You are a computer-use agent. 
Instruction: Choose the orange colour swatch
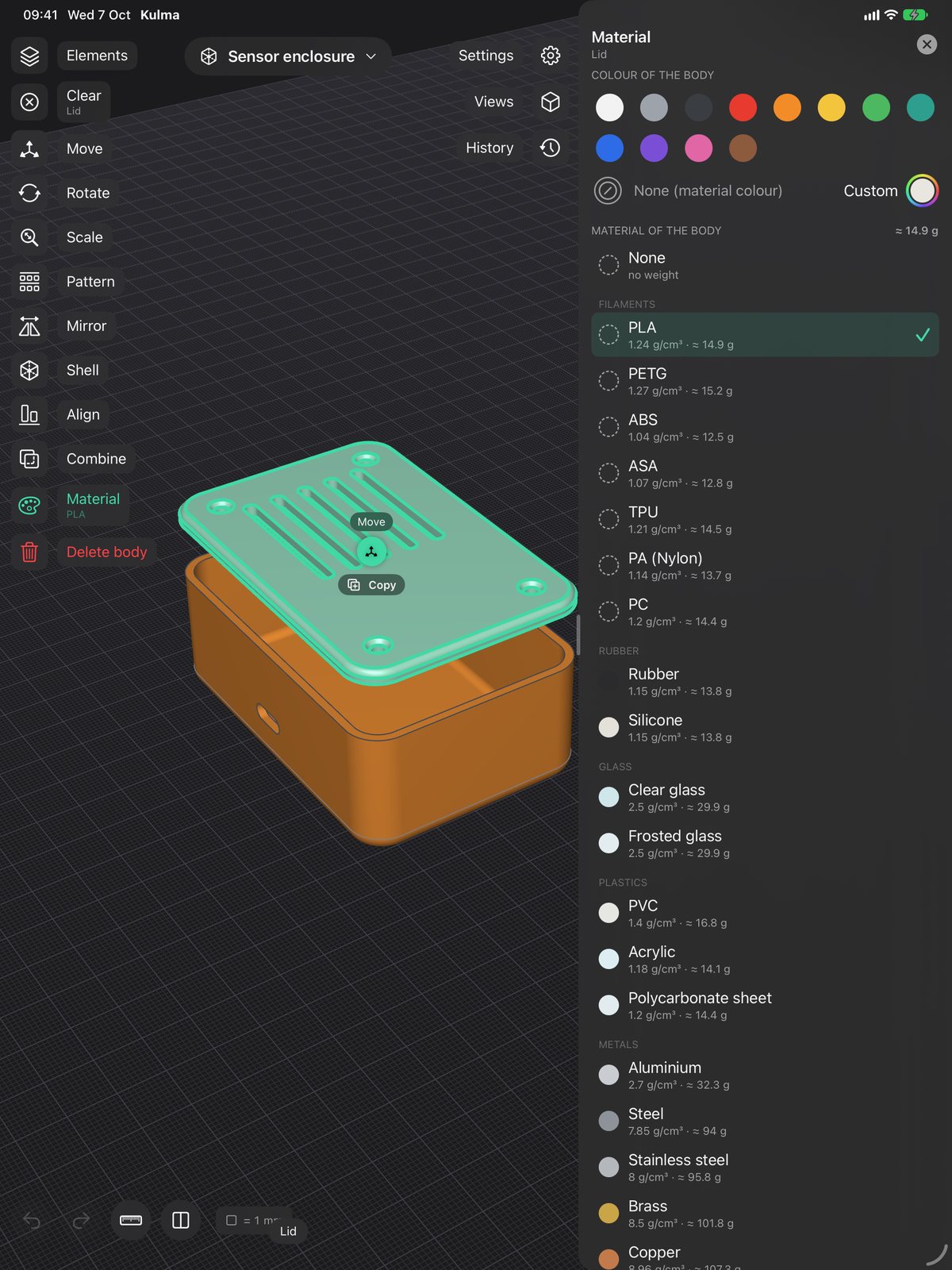pyautogui.click(x=787, y=107)
